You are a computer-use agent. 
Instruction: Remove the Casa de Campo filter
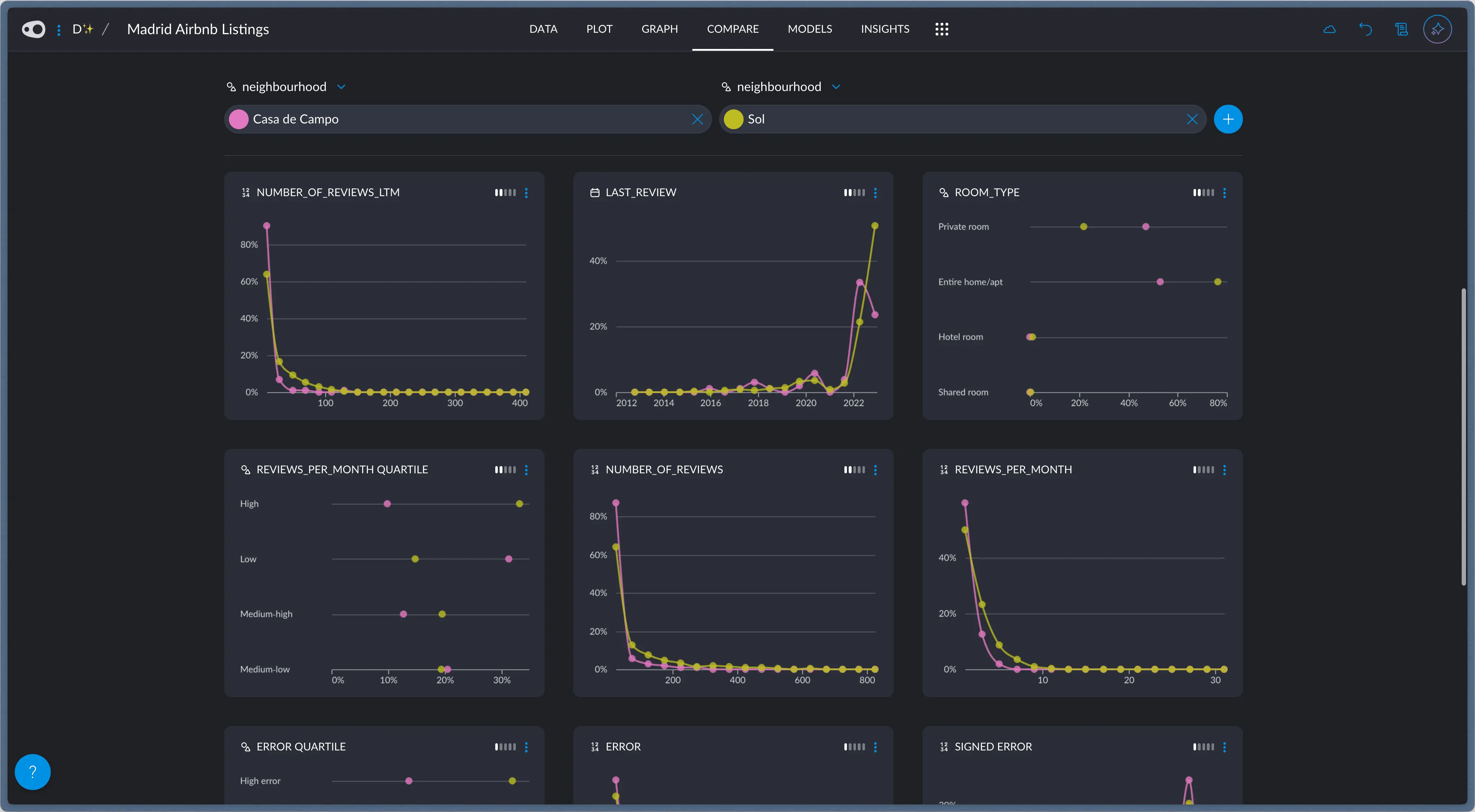(698, 119)
